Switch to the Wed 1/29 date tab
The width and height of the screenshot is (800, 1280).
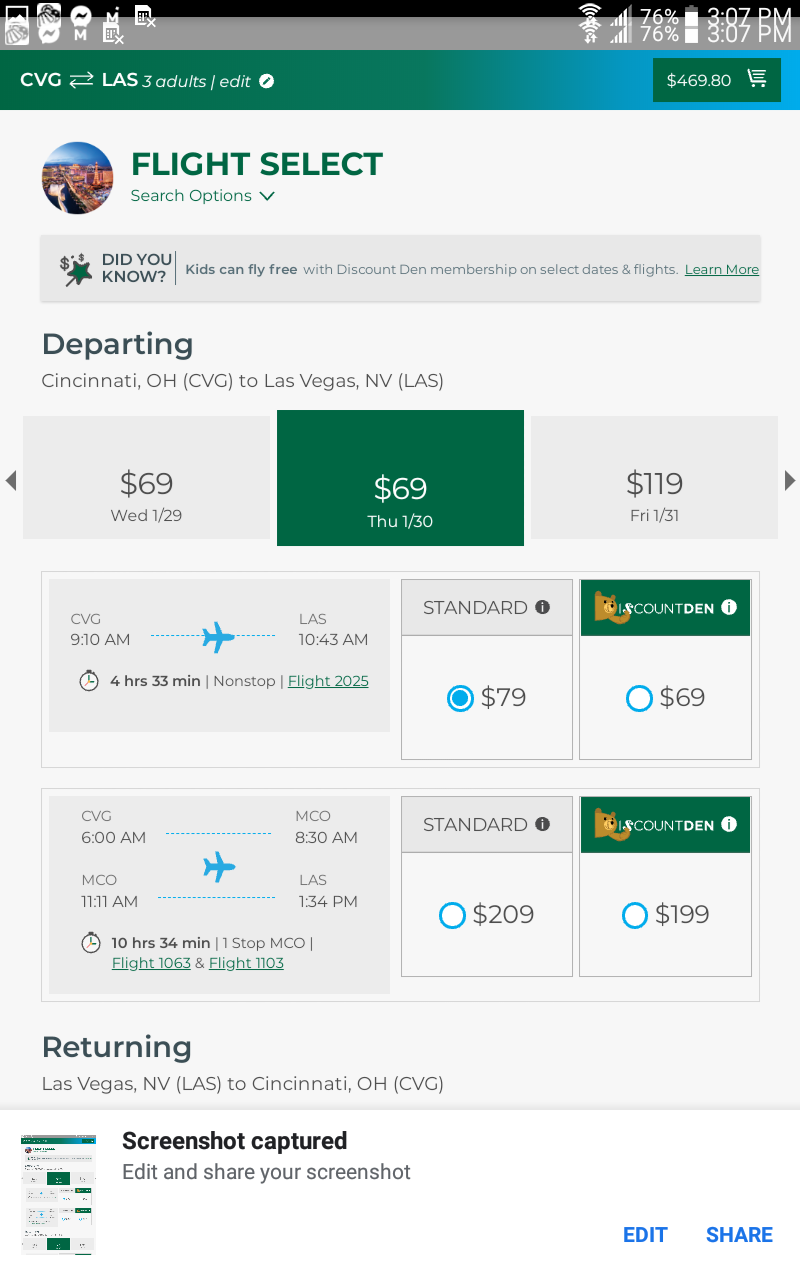click(146, 493)
